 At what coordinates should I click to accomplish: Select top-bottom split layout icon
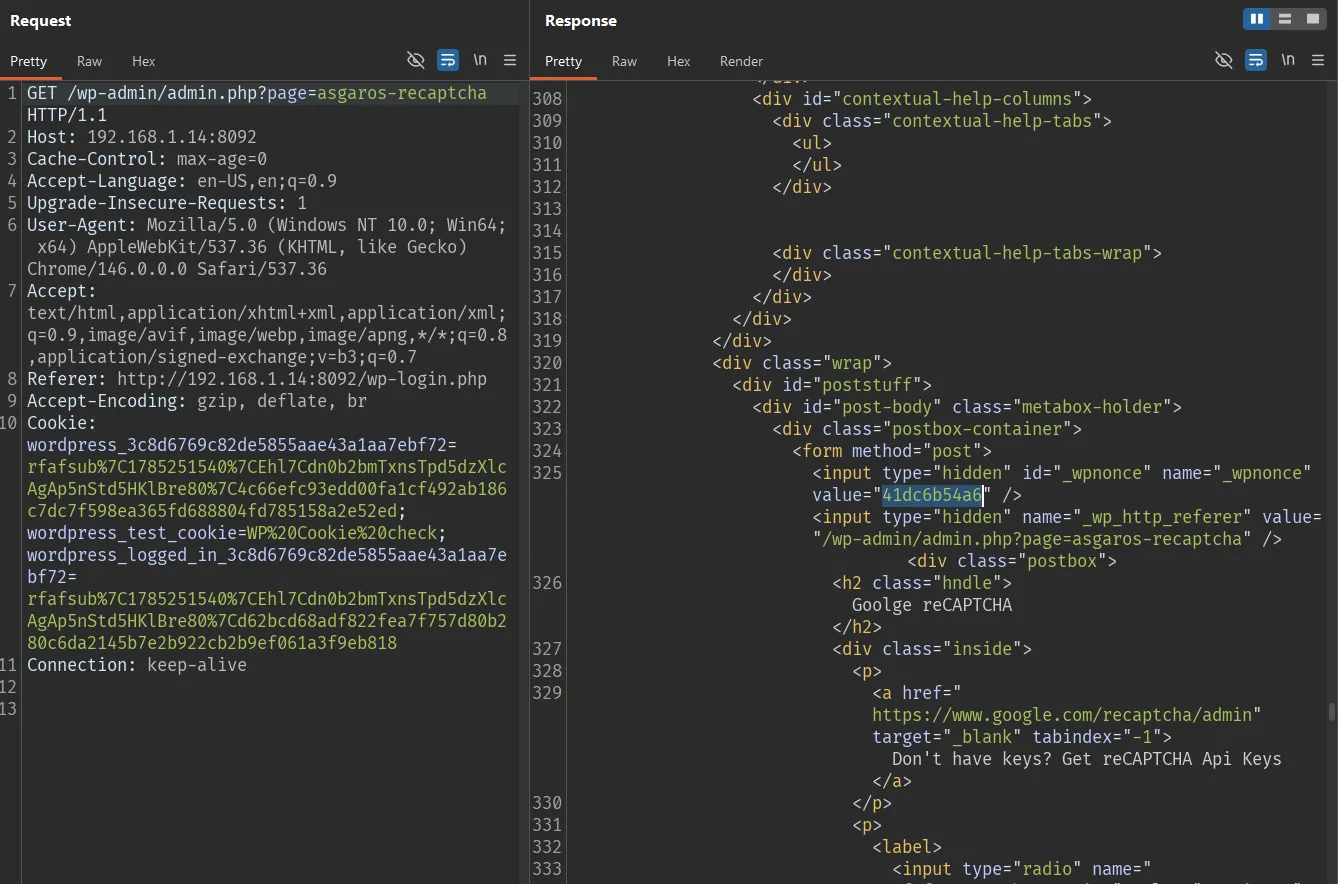coord(1285,19)
